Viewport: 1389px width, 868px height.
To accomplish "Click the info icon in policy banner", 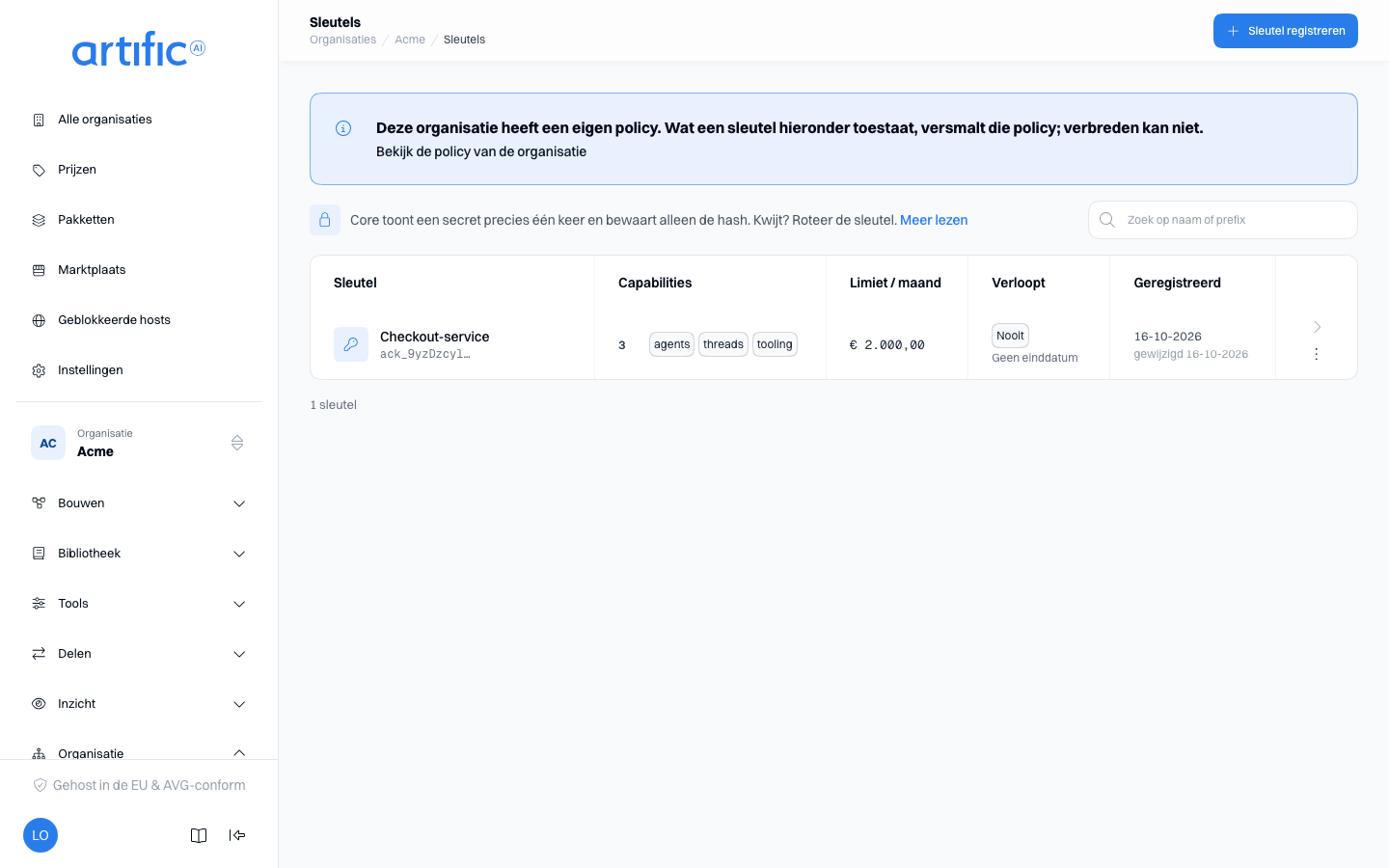I will click(343, 128).
